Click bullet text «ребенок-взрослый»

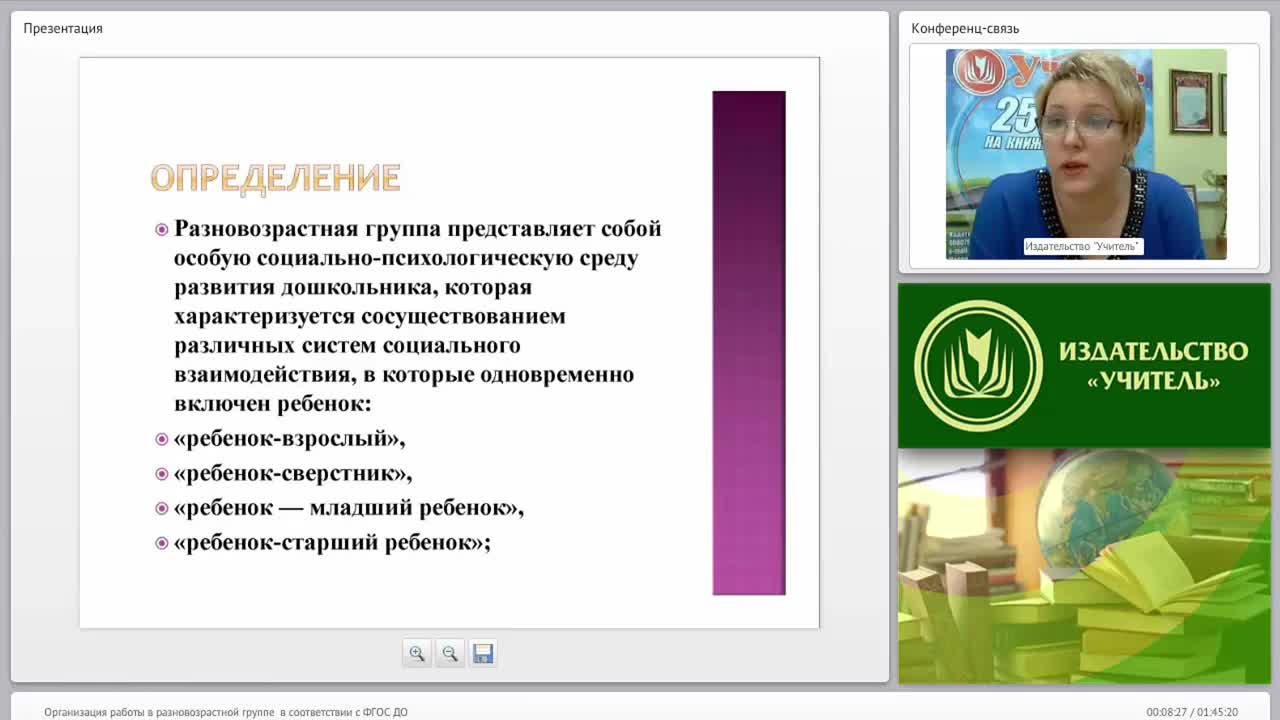coord(289,438)
